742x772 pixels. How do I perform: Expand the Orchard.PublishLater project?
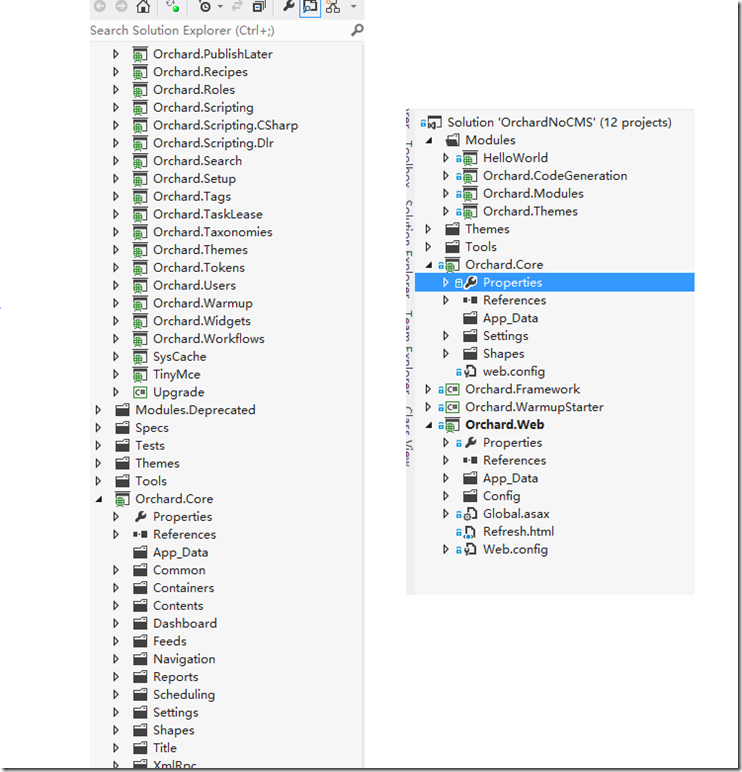click(x=116, y=54)
